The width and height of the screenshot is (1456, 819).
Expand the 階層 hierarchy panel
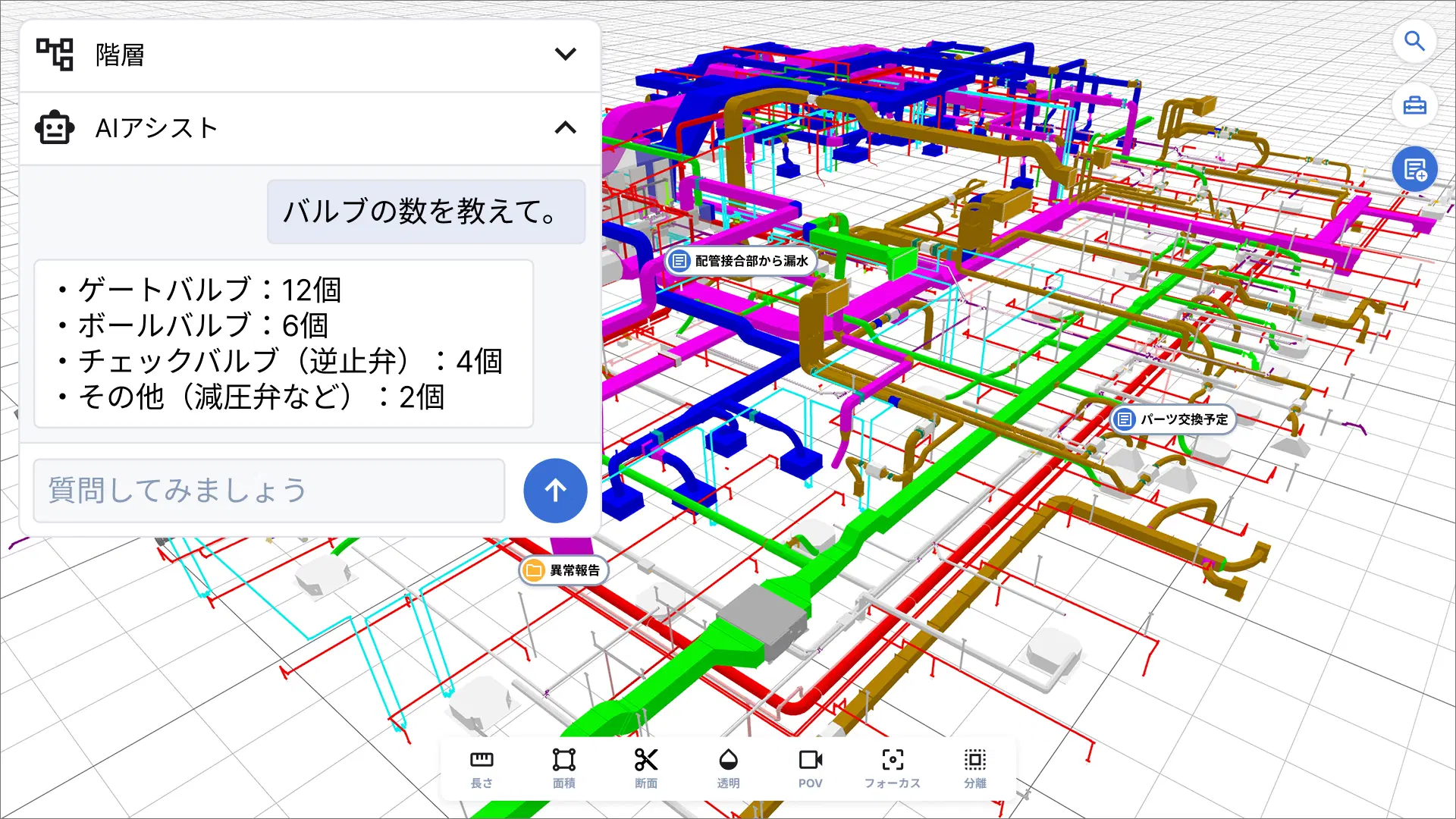(565, 55)
